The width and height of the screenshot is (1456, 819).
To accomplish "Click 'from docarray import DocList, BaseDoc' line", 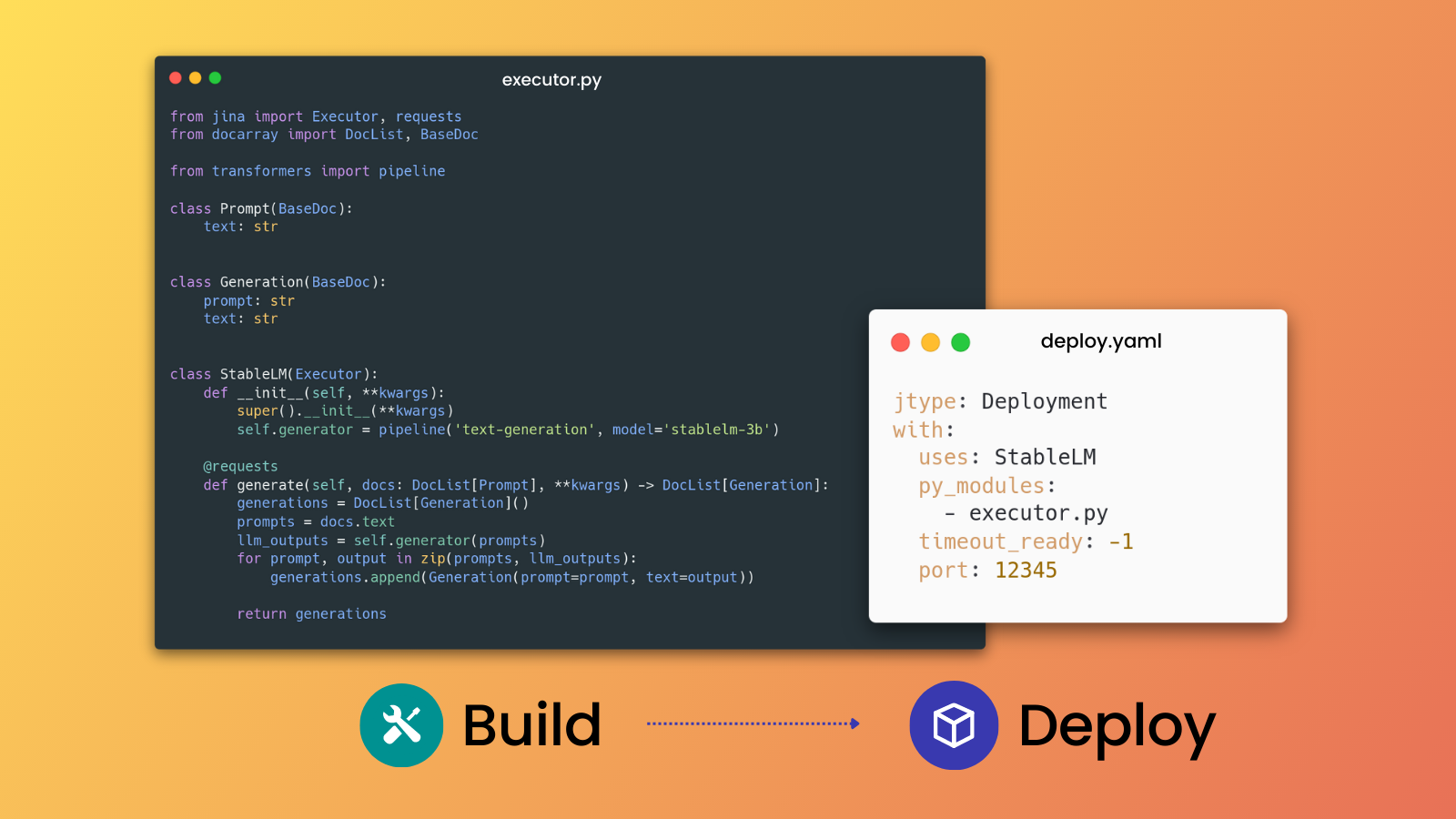I will pyautogui.click(x=324, y=135).
